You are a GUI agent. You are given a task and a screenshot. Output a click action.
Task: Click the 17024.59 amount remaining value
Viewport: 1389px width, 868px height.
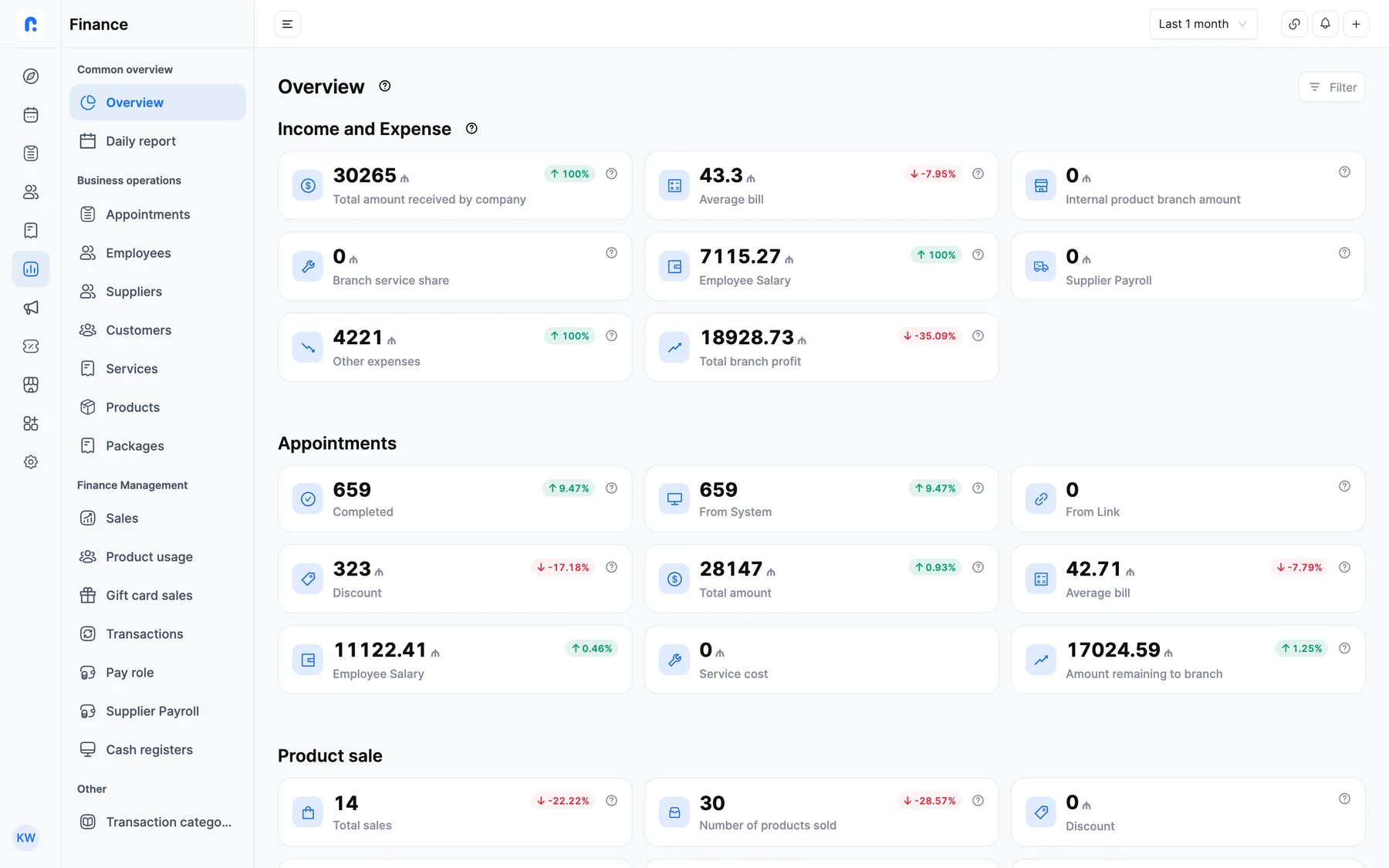pos(1114,650)
